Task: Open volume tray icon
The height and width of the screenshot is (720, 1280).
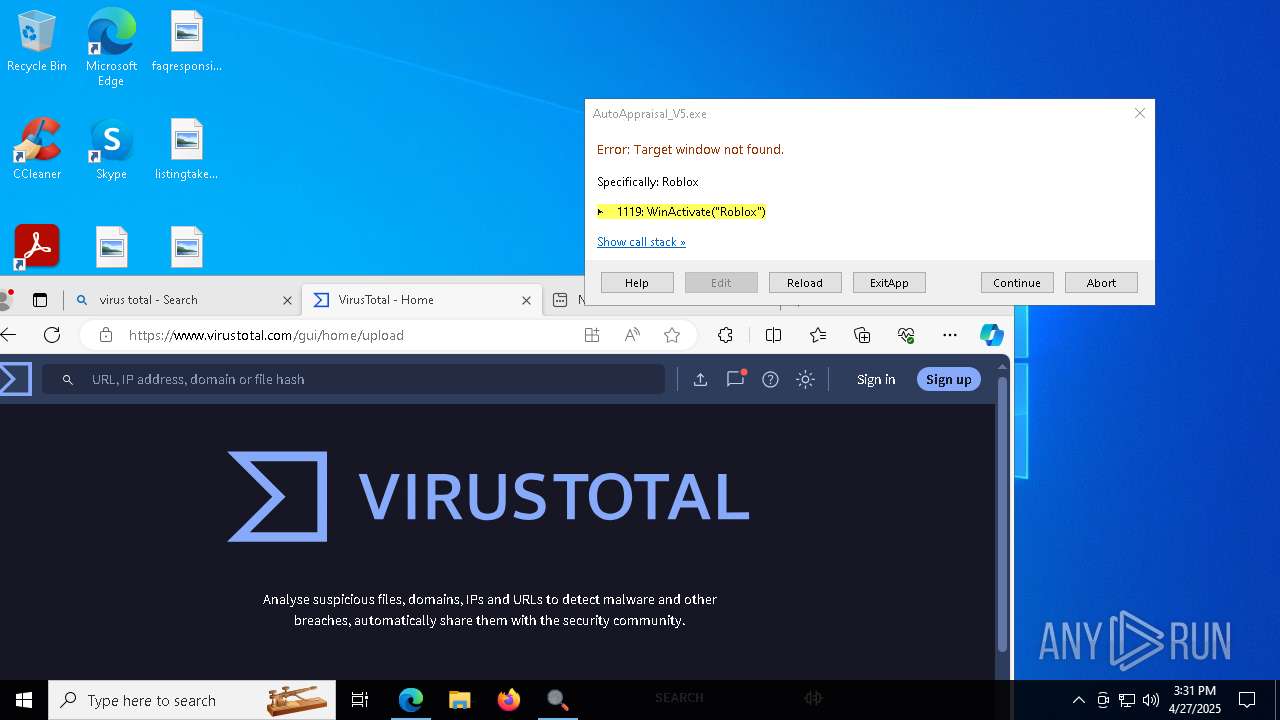Action: (x=1151, y=700)
